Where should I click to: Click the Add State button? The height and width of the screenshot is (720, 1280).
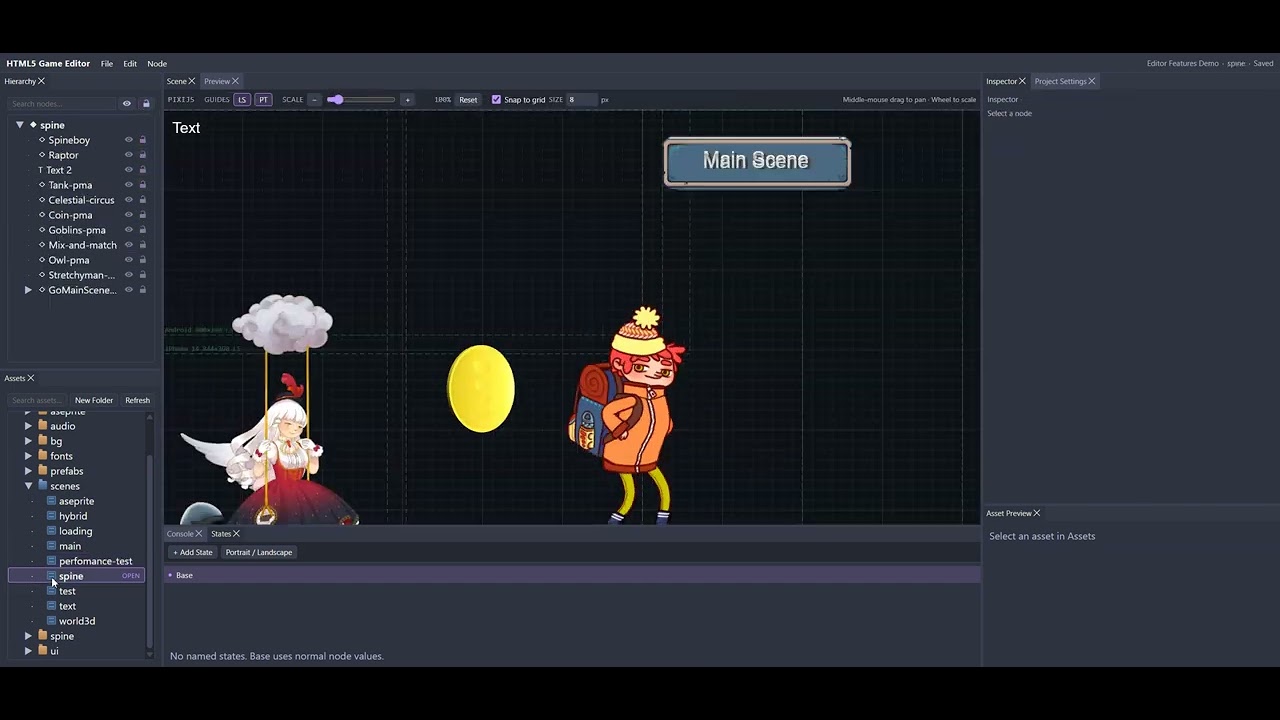click(193, 552)
